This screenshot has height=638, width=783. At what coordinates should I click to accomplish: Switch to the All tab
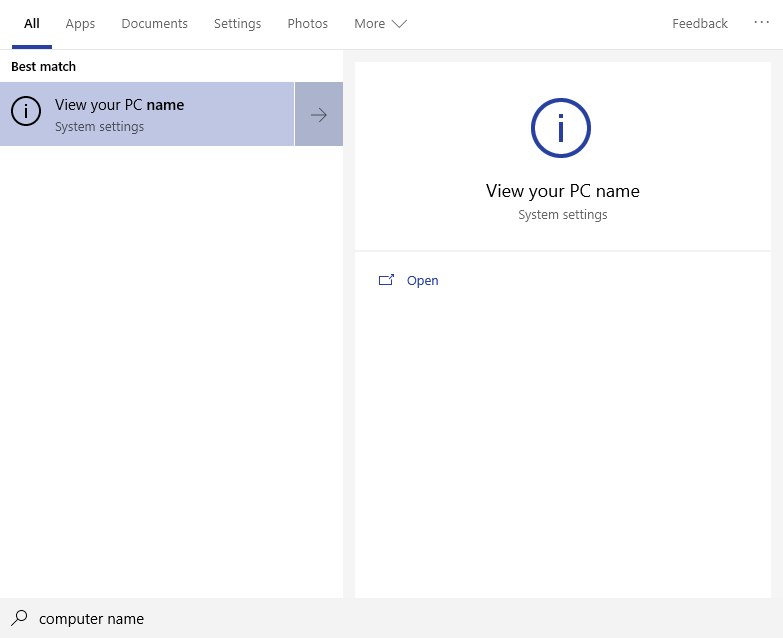[x=32, y=24]
